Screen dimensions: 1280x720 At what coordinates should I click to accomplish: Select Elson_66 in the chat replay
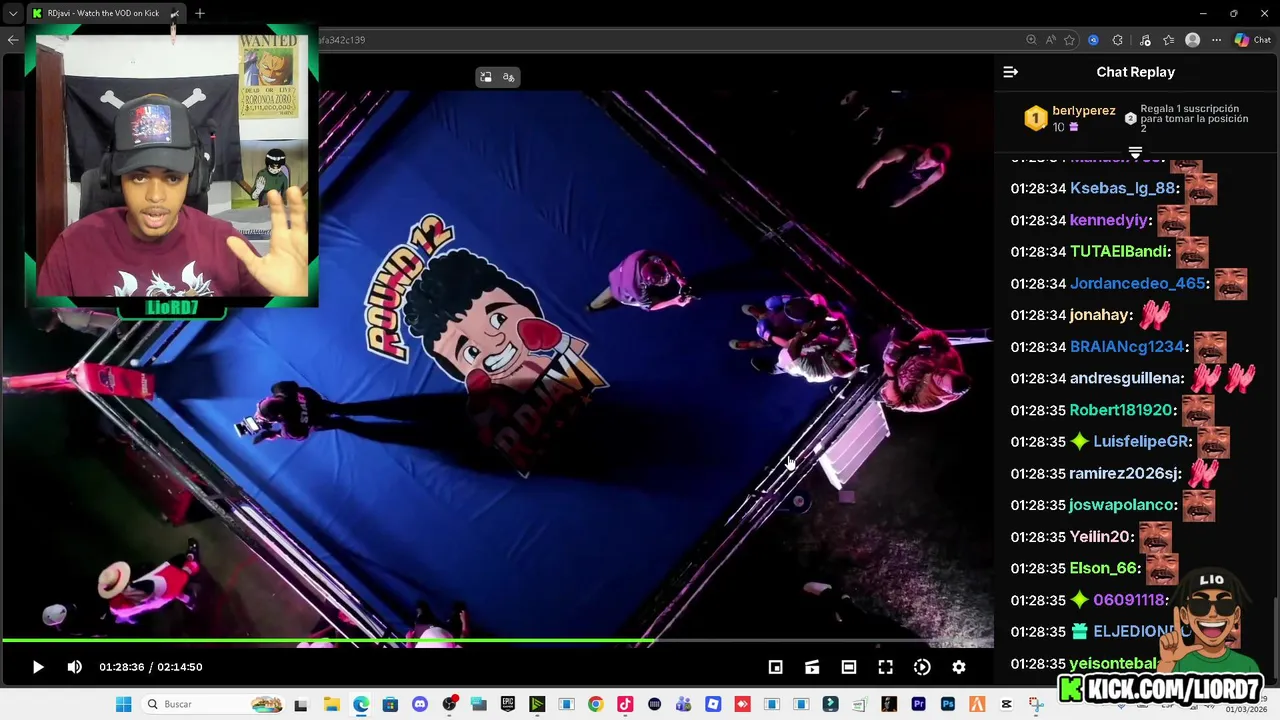pos(1103,568)
